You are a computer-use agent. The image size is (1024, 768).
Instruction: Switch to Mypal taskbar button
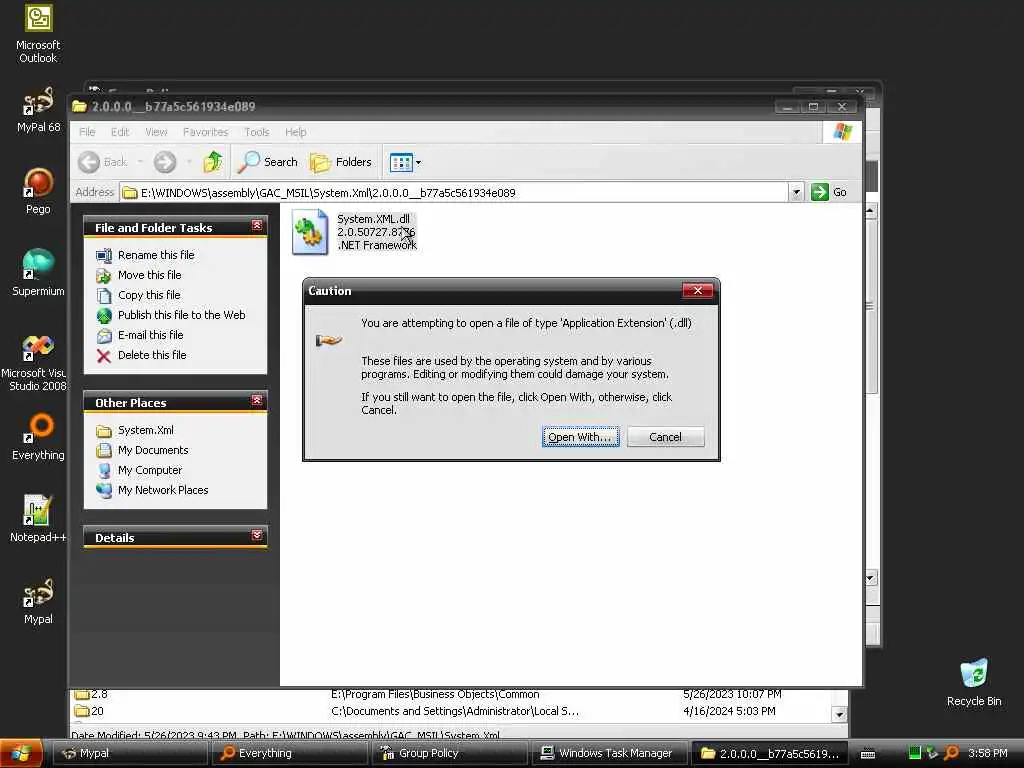[x=129, y=753]
